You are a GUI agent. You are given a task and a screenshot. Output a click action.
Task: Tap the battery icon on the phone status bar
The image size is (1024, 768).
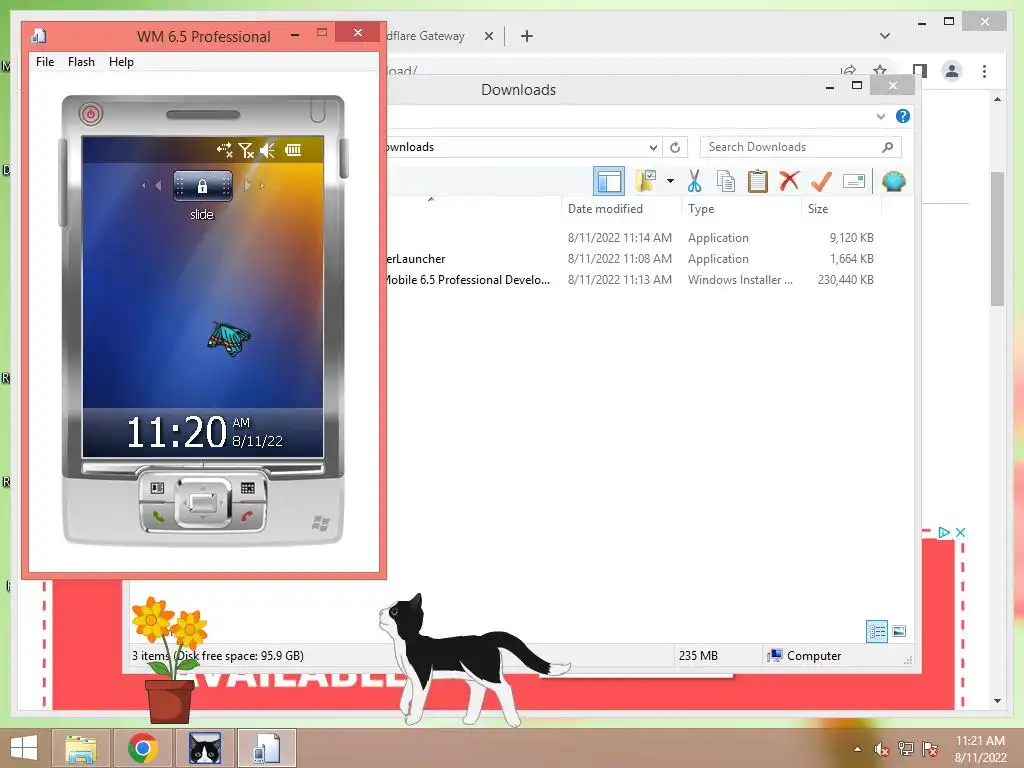[293, 150]
